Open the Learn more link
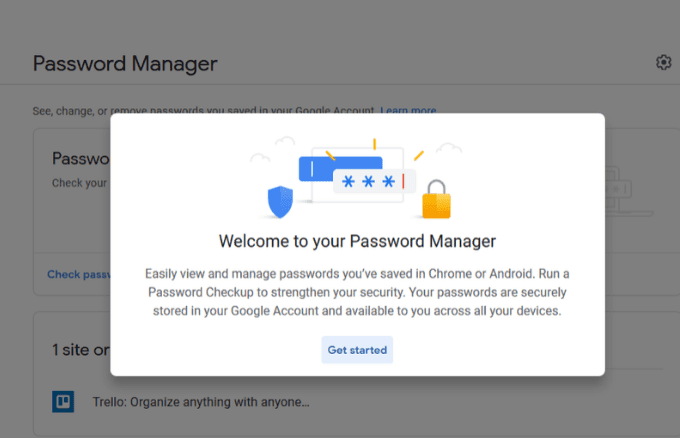This screenshot has height=438, width=680. point(408,110)
